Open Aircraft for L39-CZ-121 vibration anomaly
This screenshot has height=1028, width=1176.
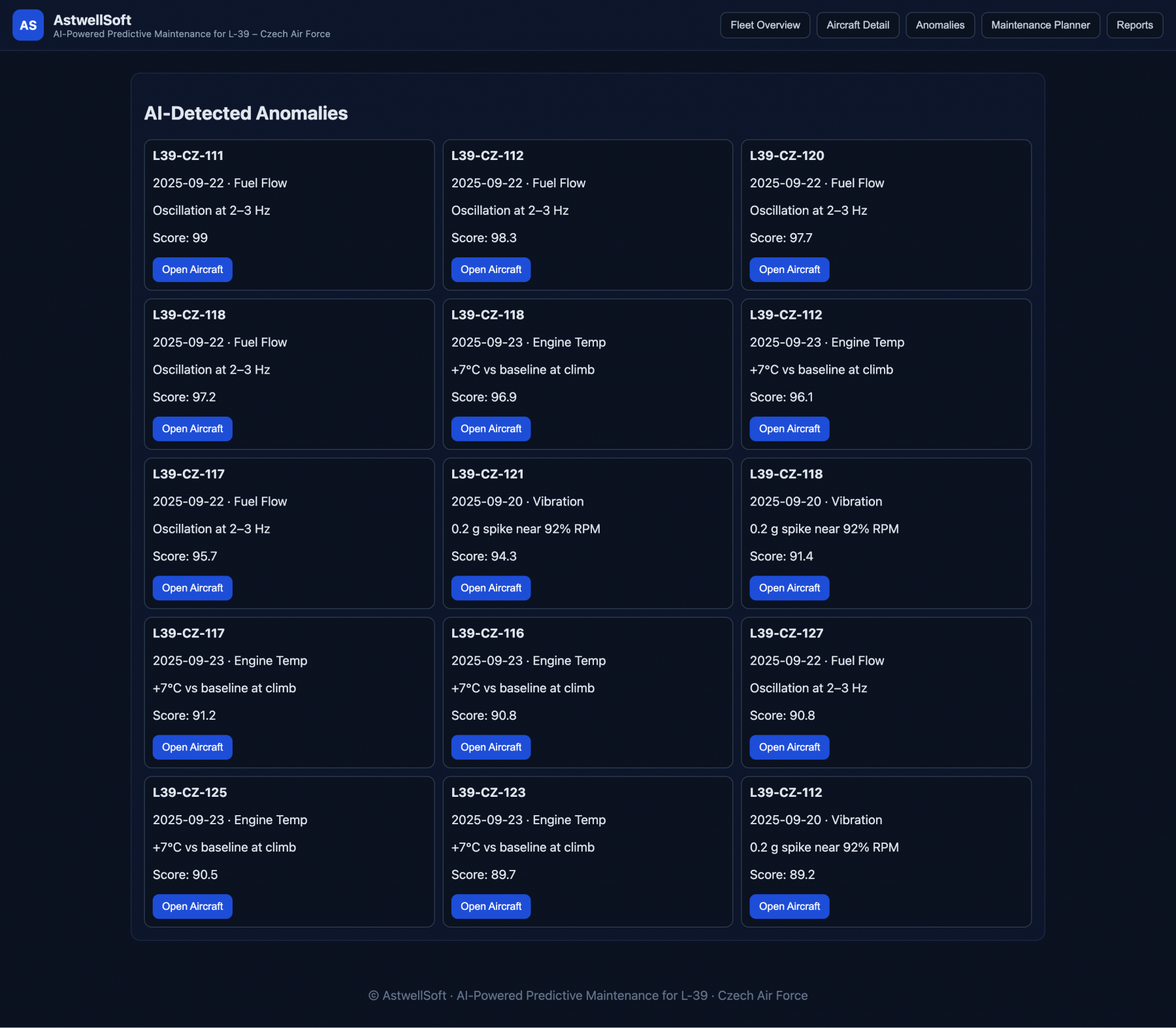[x=491, y=588]
